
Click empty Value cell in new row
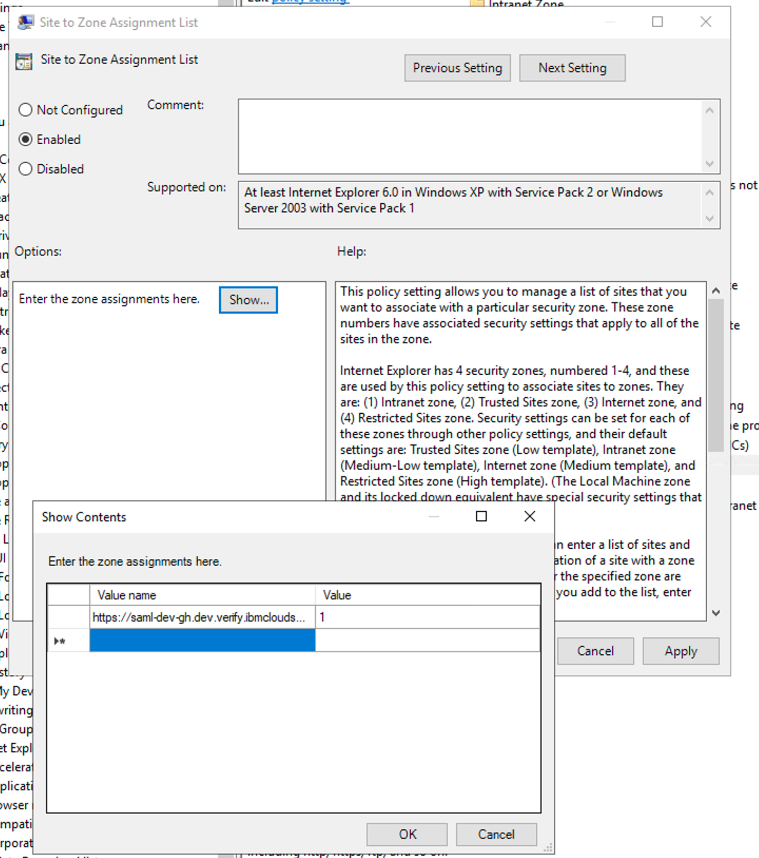[x=428, y=640]
